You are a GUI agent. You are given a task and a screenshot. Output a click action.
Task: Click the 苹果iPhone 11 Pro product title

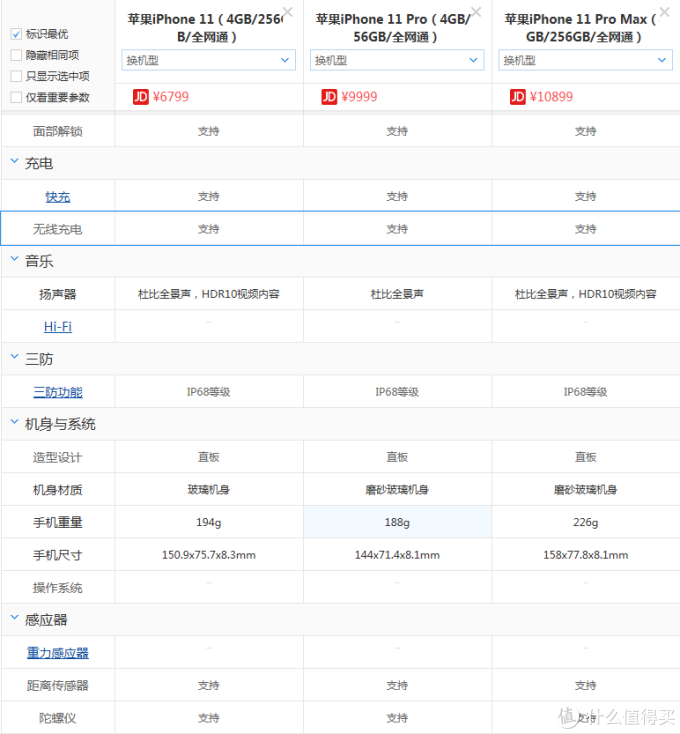[x=394, y=28]
